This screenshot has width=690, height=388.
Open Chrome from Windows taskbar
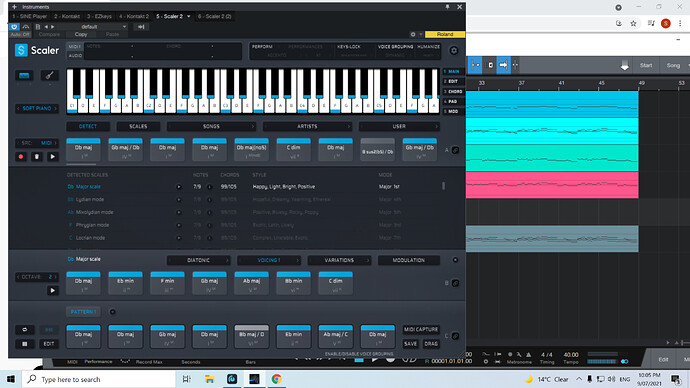coord(276,379)
